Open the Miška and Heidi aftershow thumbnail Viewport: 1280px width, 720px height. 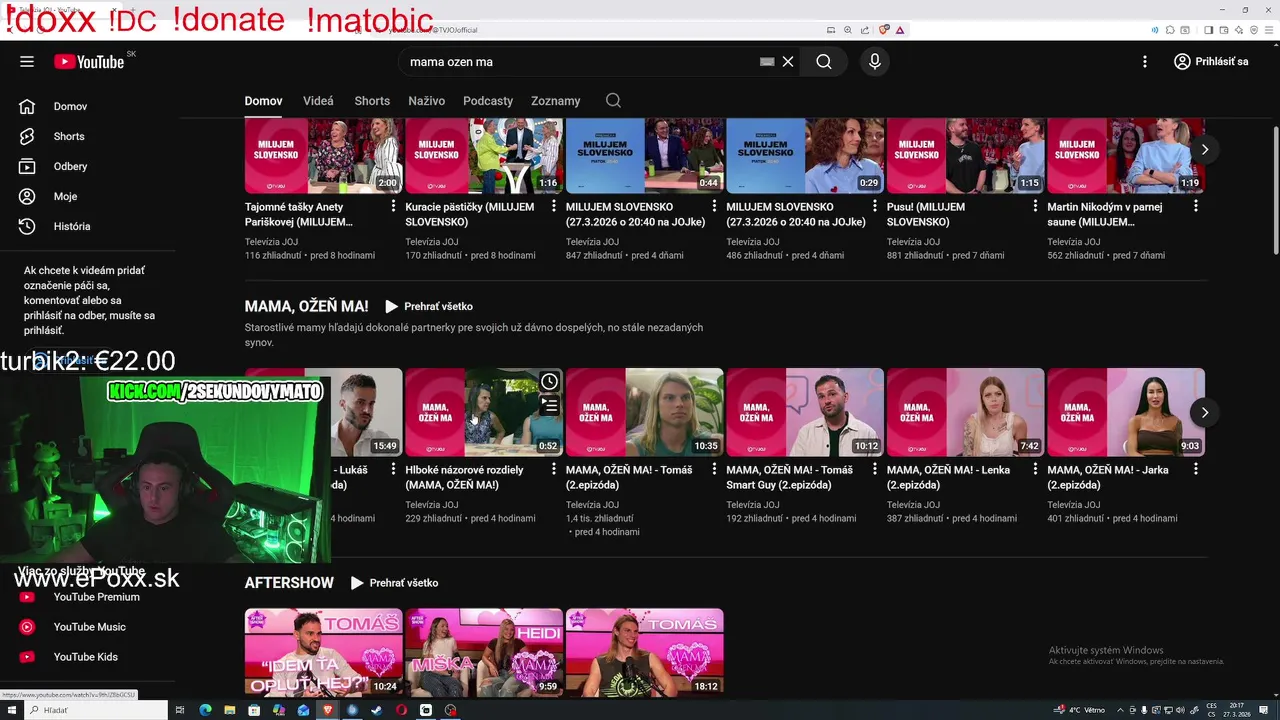coord(484,652)
